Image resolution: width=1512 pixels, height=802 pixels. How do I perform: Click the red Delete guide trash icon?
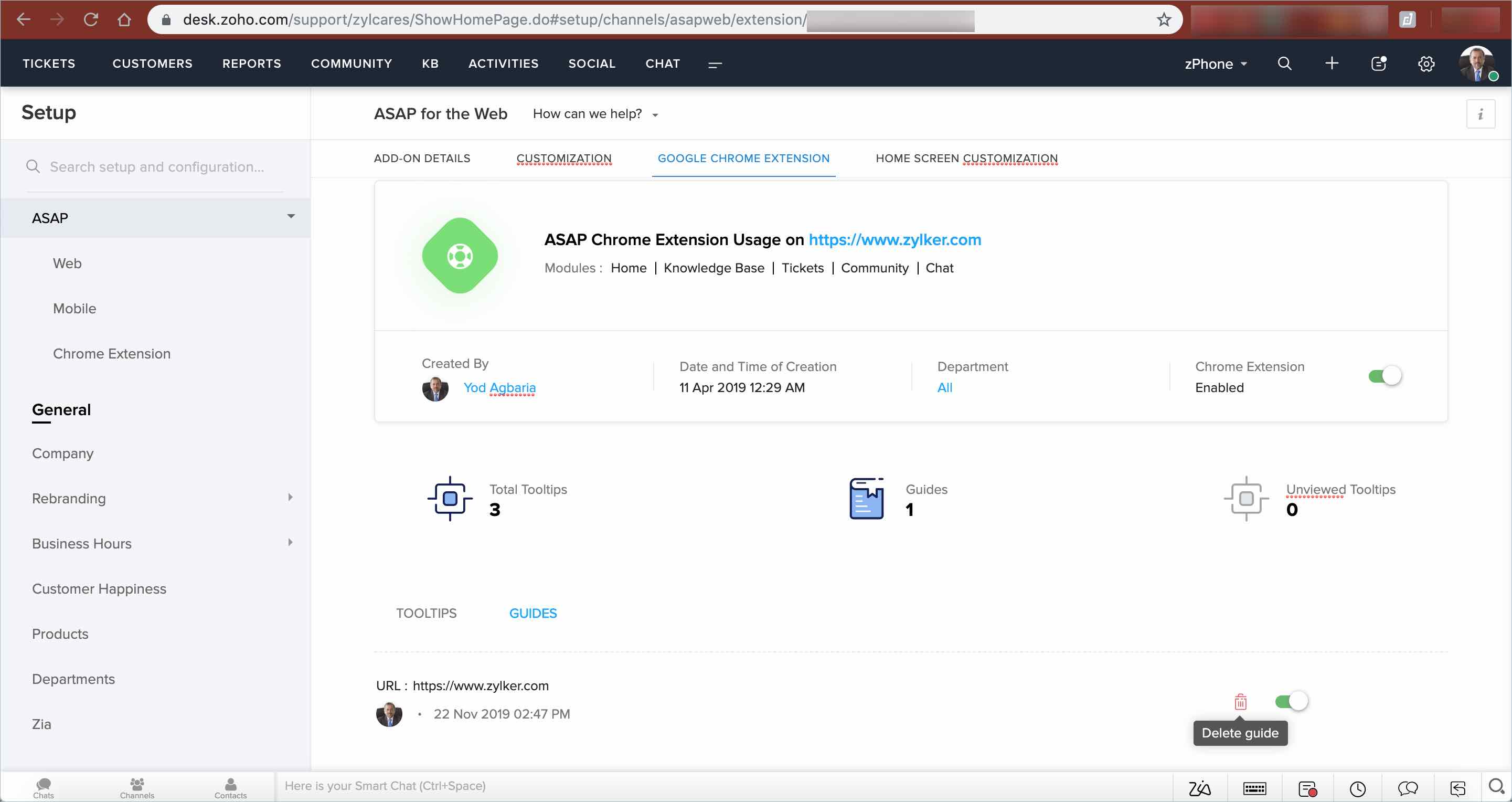pyautogui.click(x=1240, y=701)
